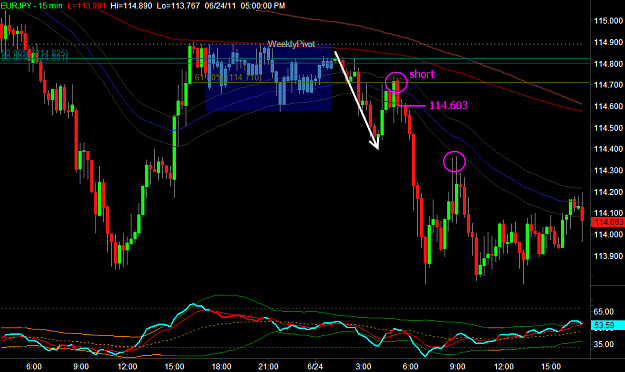Click the cyan 53.59 indicator value tag
The image size is (625, 372).
608,325
